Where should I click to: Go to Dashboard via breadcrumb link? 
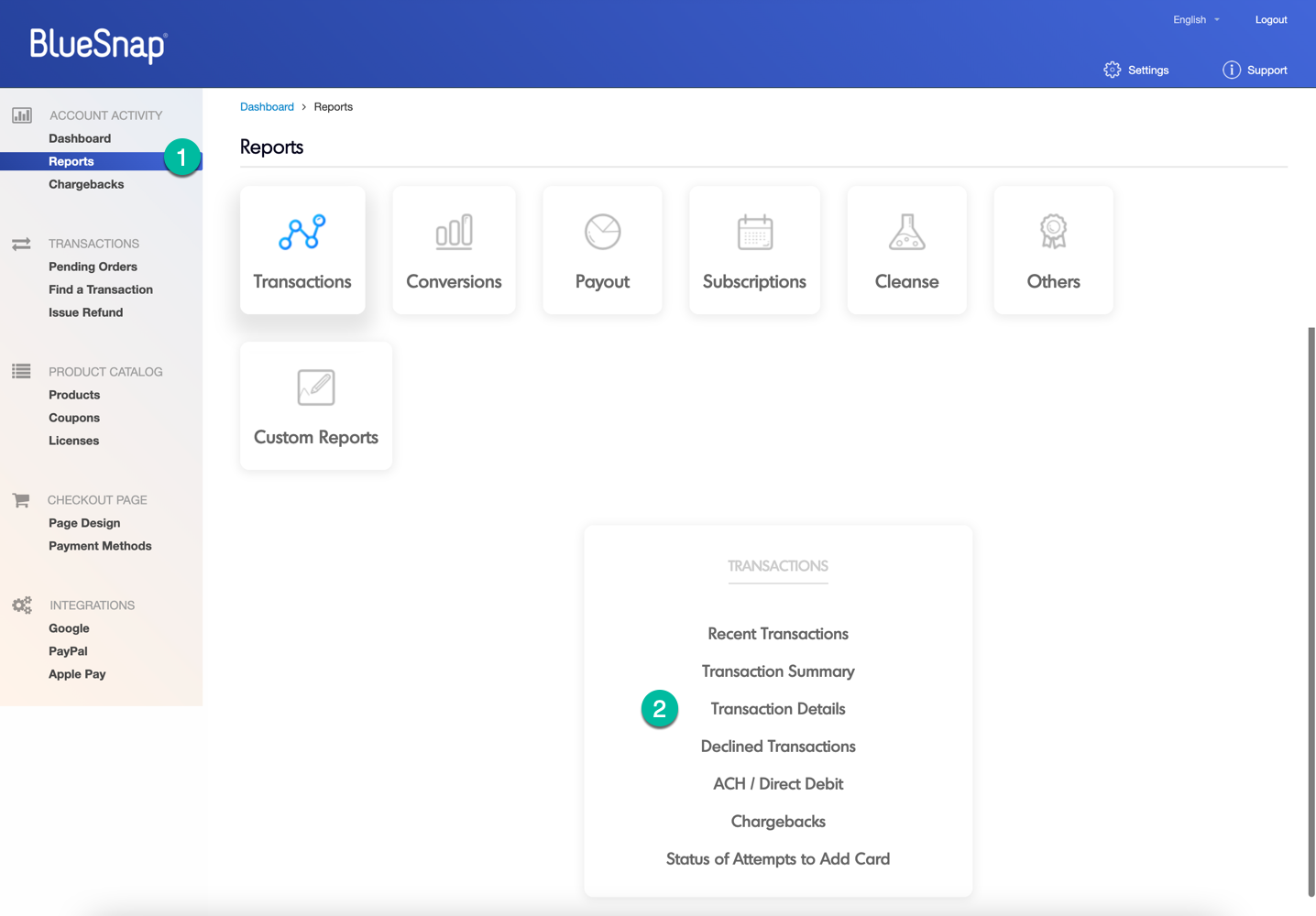click(x=267, y=107)
